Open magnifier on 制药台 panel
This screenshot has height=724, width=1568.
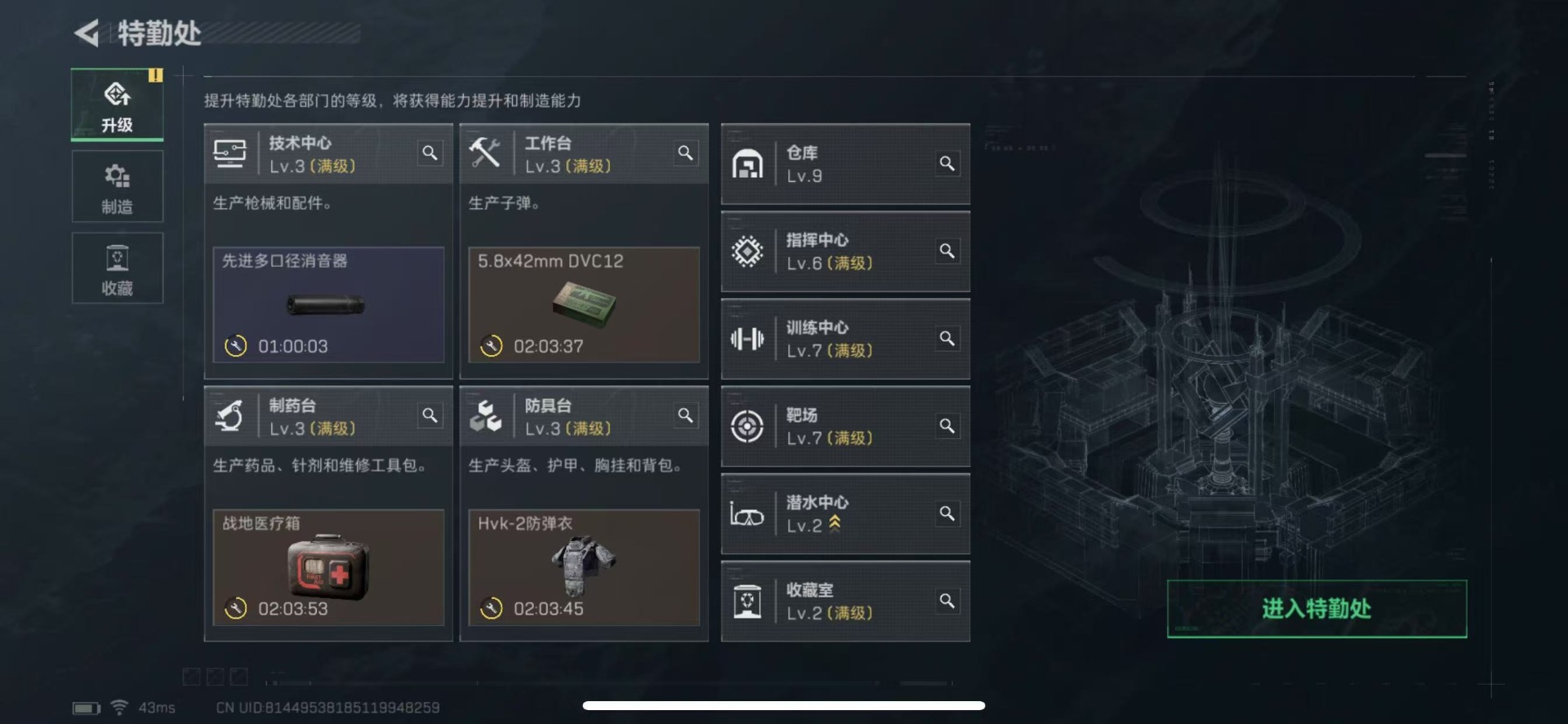430,415
